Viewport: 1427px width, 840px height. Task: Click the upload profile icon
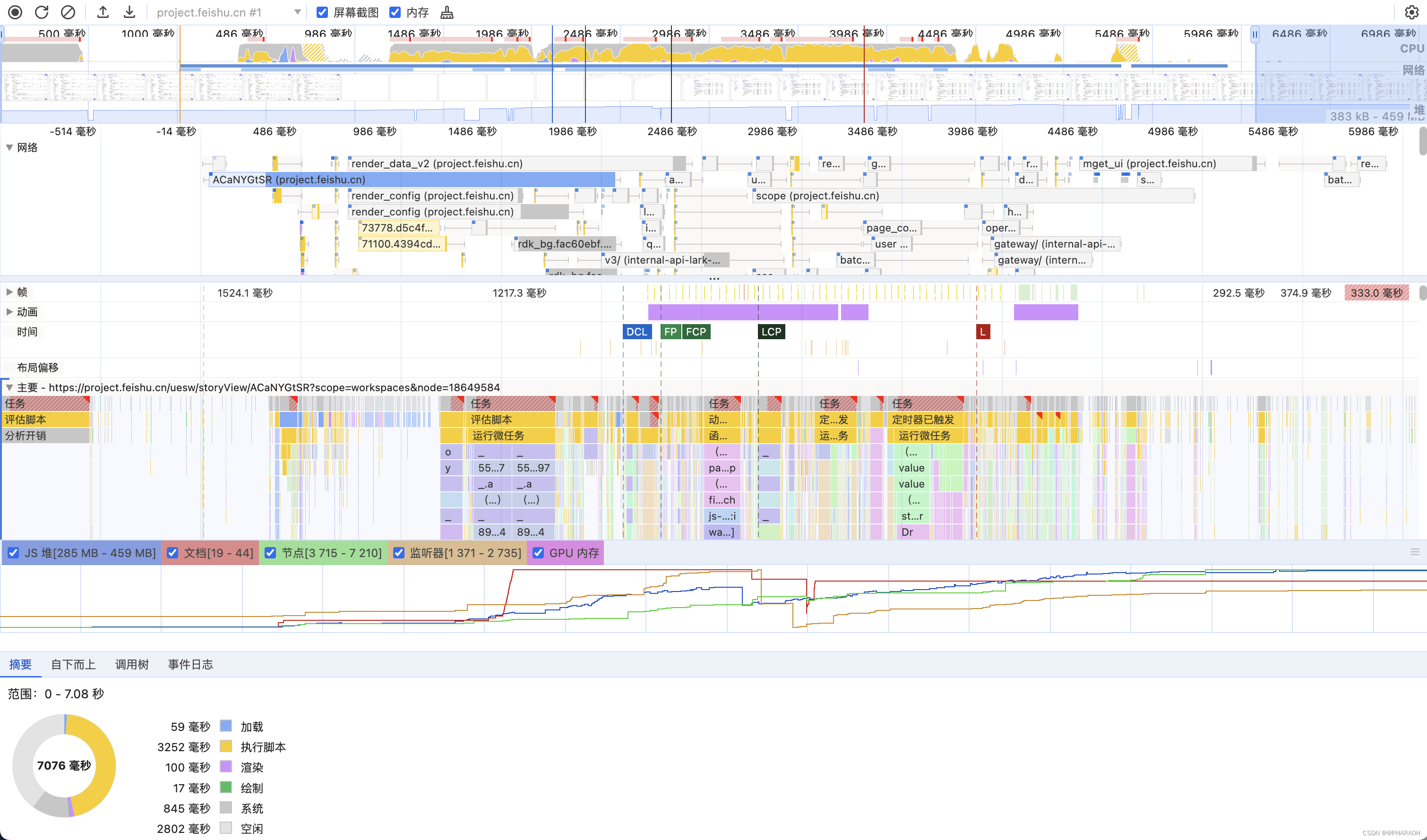click(x=103, y=12)
